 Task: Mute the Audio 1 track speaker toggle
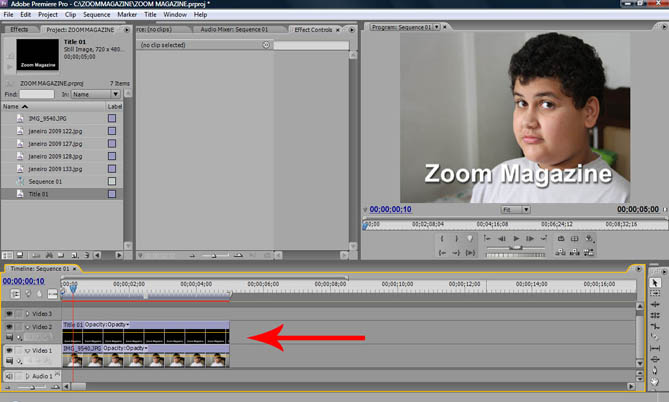pyautogui.click(x=10, y=376)
